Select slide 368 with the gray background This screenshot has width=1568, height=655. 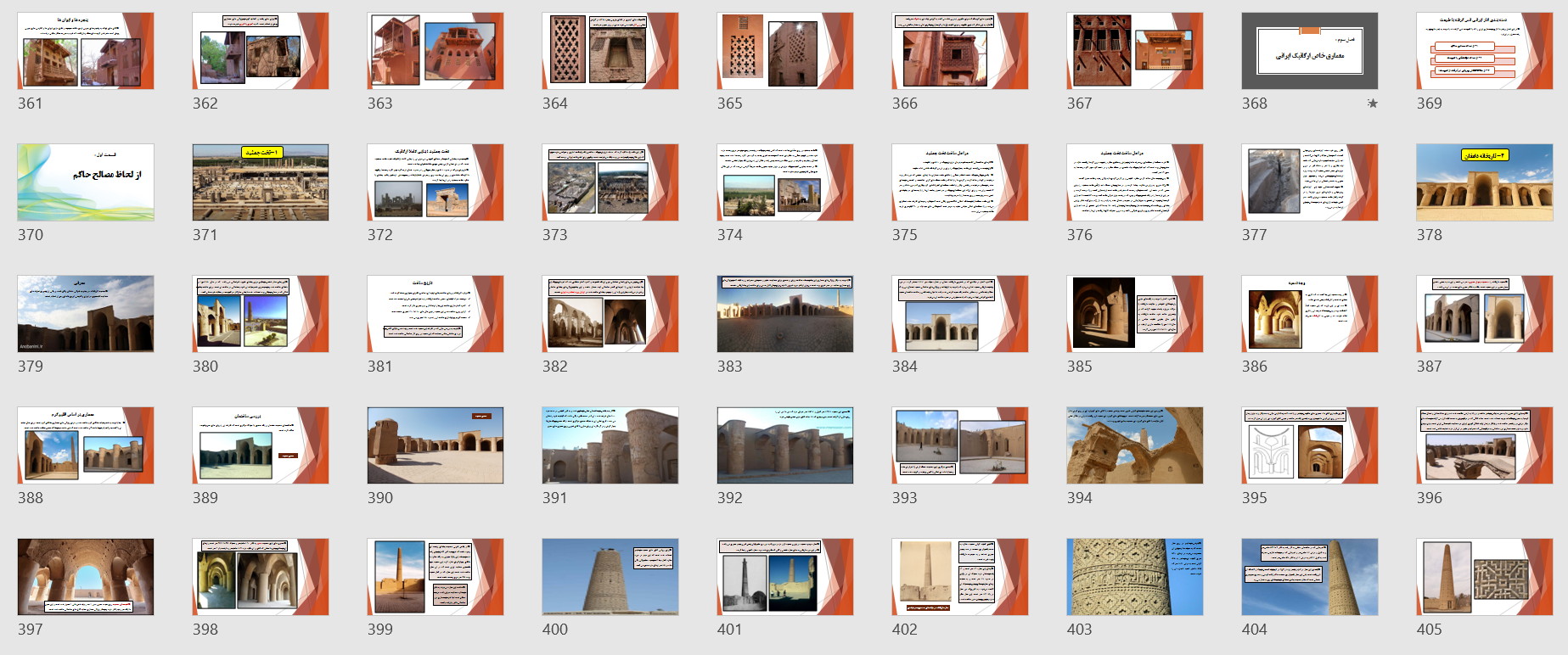[1309, 51]
